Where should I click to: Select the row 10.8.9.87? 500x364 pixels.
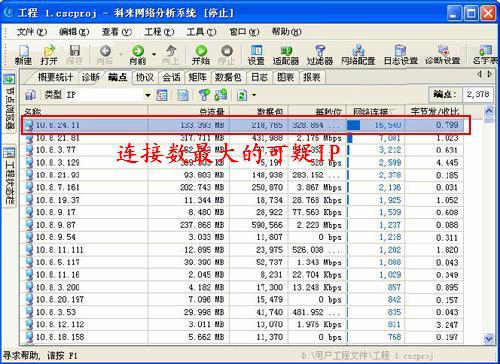[x=242, y=225]
